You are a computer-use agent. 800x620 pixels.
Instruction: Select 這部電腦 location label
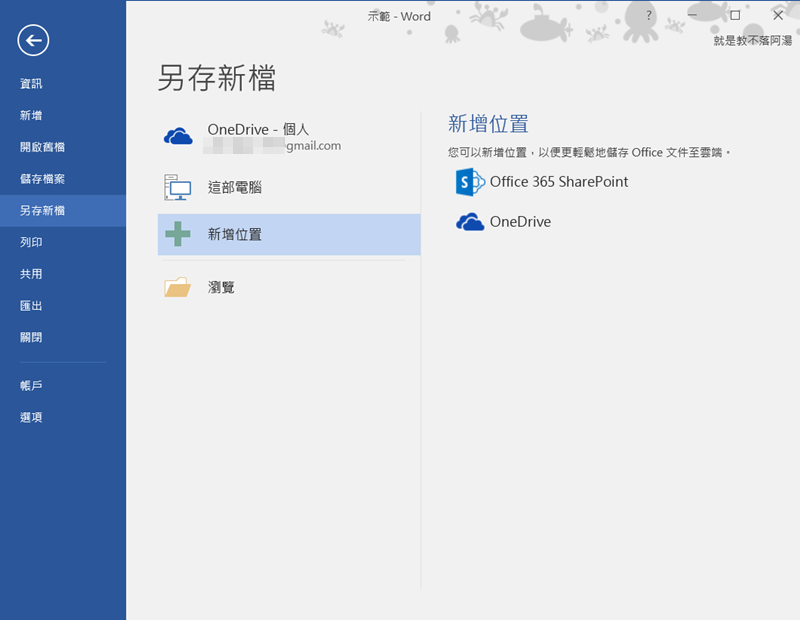coord(235,187)
